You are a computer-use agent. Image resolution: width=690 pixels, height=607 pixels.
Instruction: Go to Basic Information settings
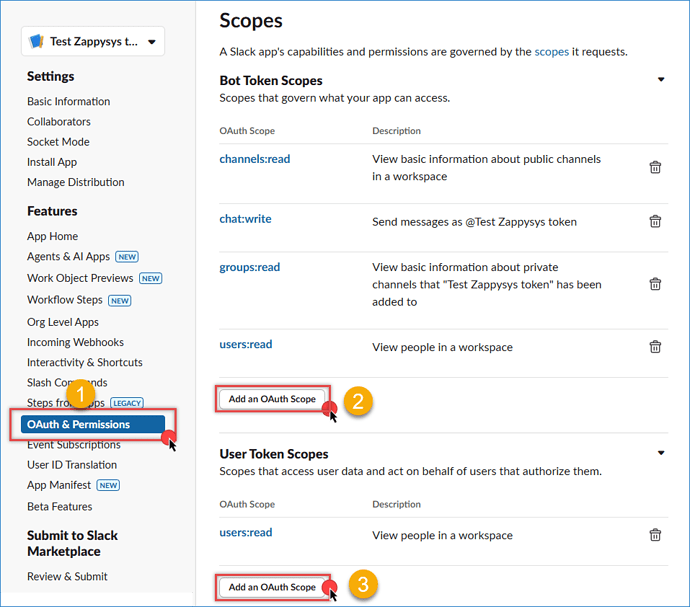click(x=69, y=101)
